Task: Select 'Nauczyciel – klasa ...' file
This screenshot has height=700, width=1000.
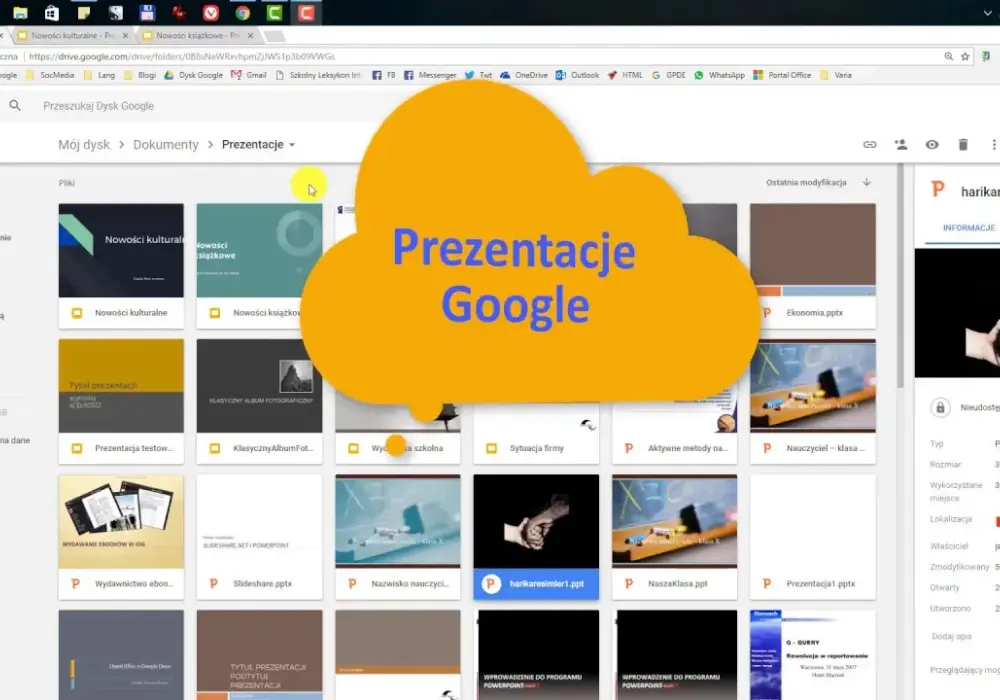Action: tap(812, 401)
